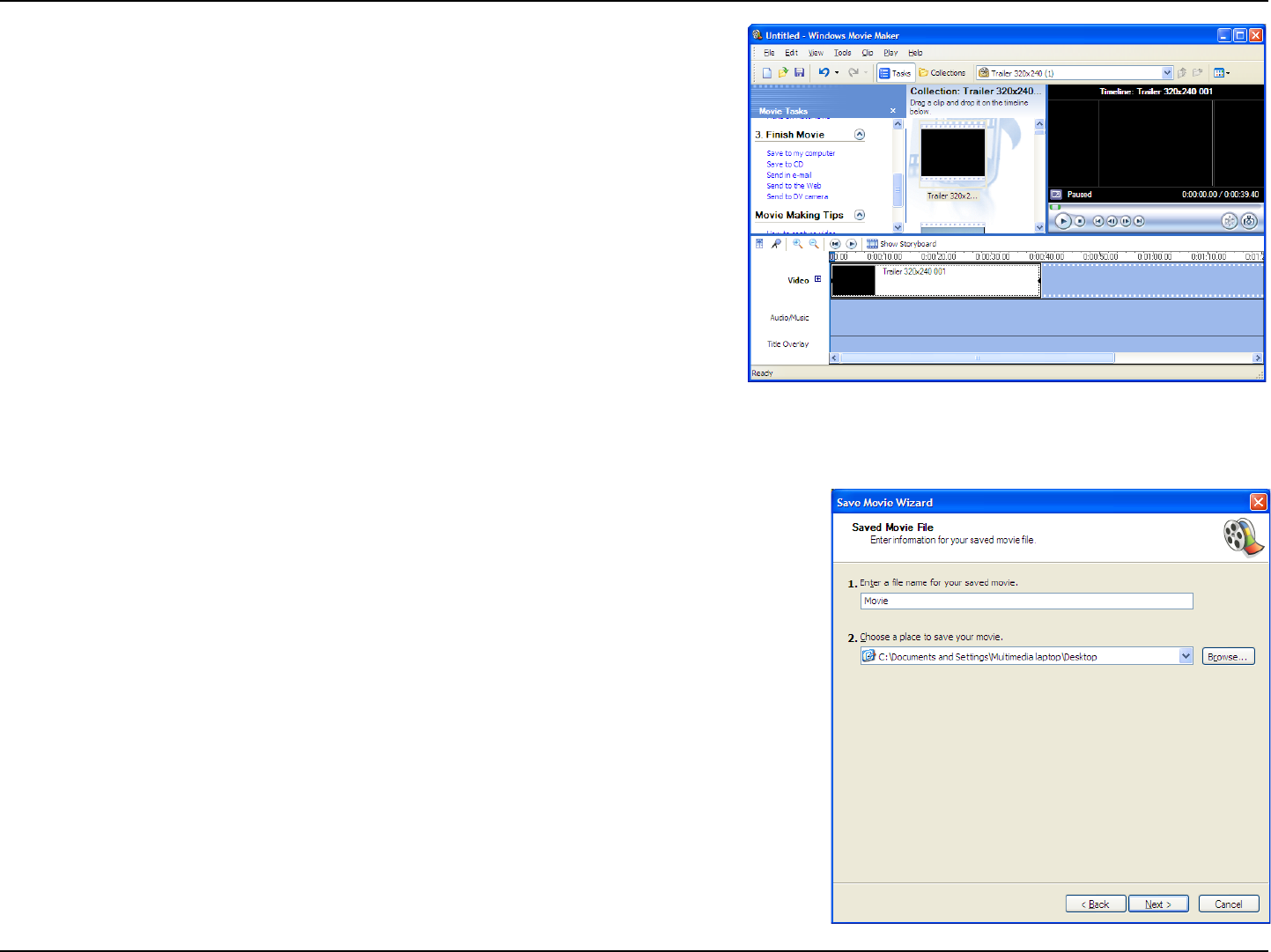Open the Clip menu

(x=868, y=53)
